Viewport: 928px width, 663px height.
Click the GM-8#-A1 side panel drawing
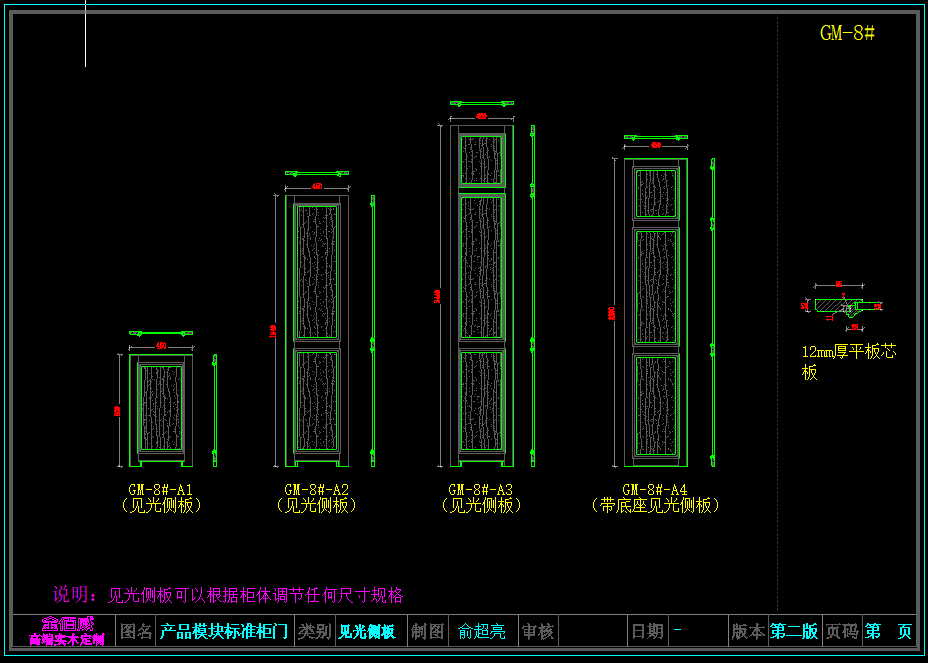160,410
